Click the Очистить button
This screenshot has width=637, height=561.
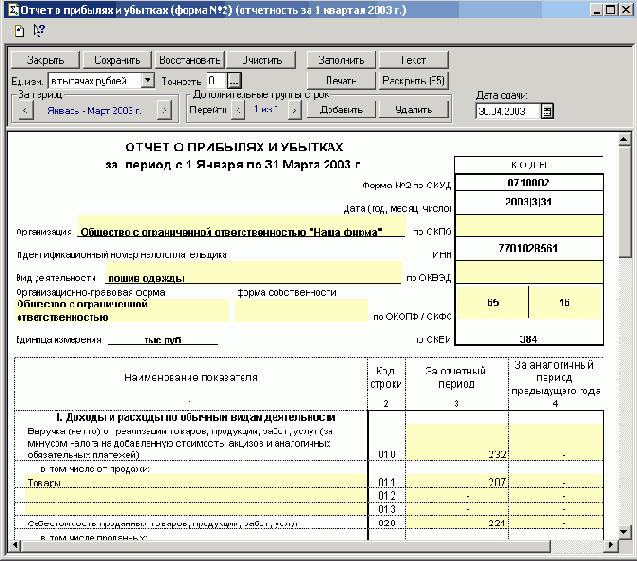(262, 59)
